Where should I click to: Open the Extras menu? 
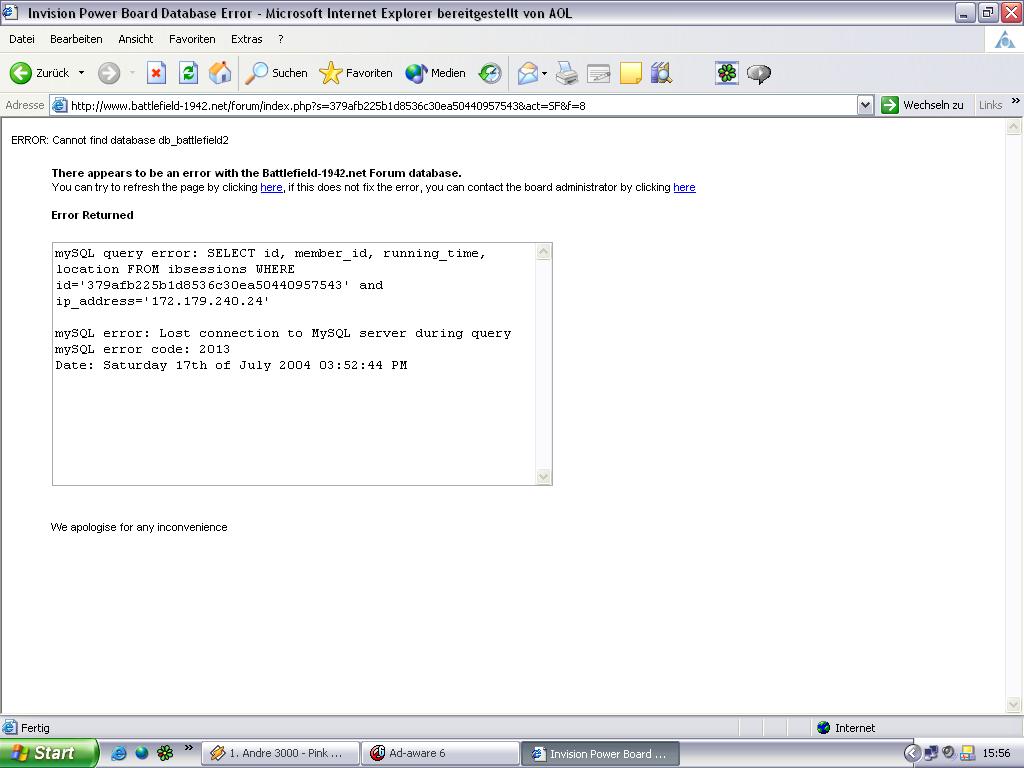click(x=247, y=39)
